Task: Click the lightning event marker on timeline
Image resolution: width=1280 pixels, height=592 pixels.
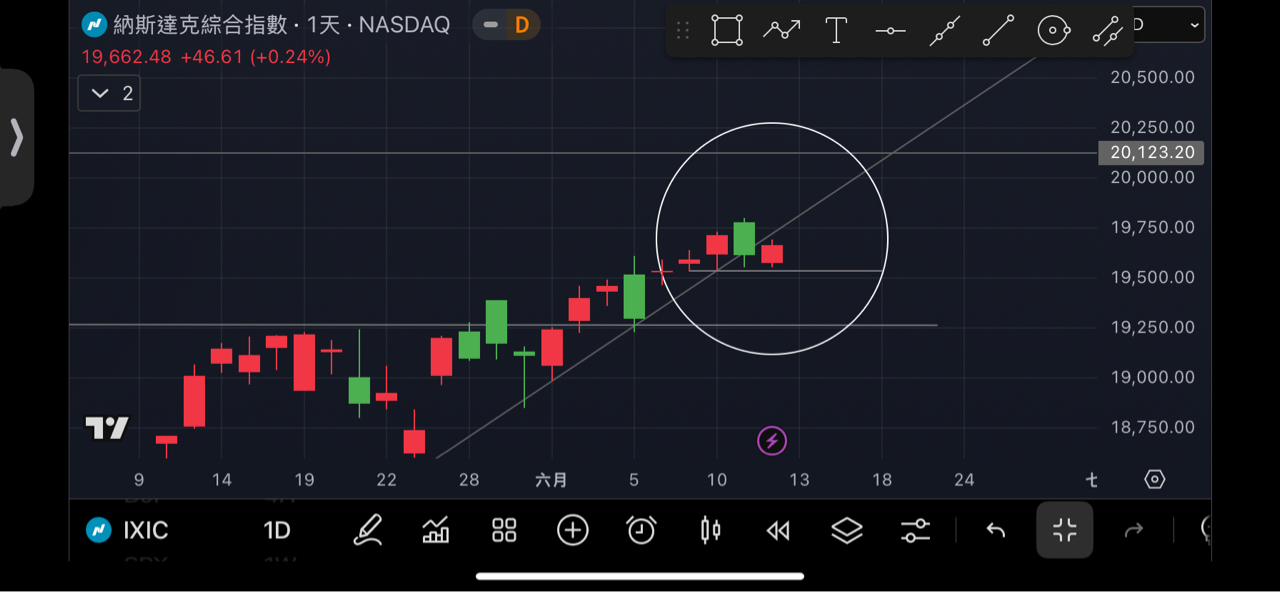Action: (771, 440)
